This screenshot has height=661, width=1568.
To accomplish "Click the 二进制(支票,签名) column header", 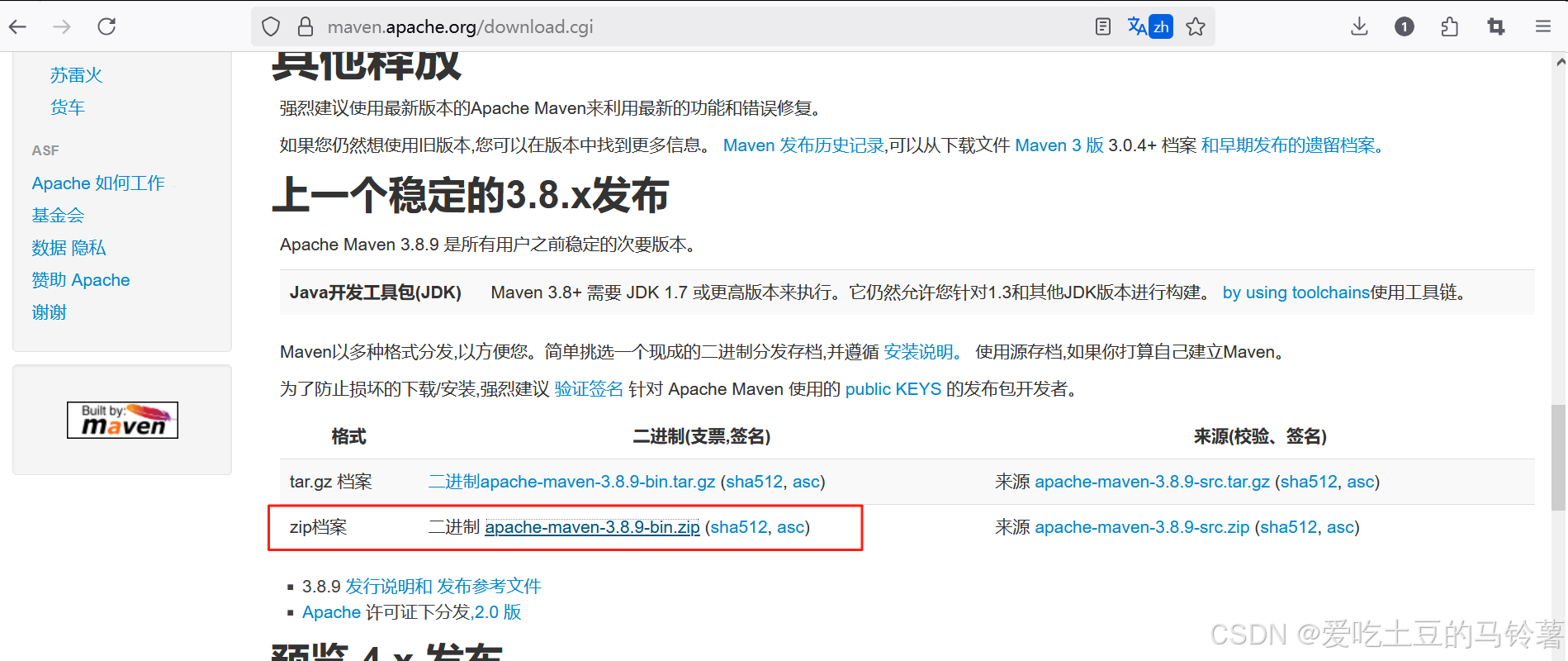I will point(702,436).
